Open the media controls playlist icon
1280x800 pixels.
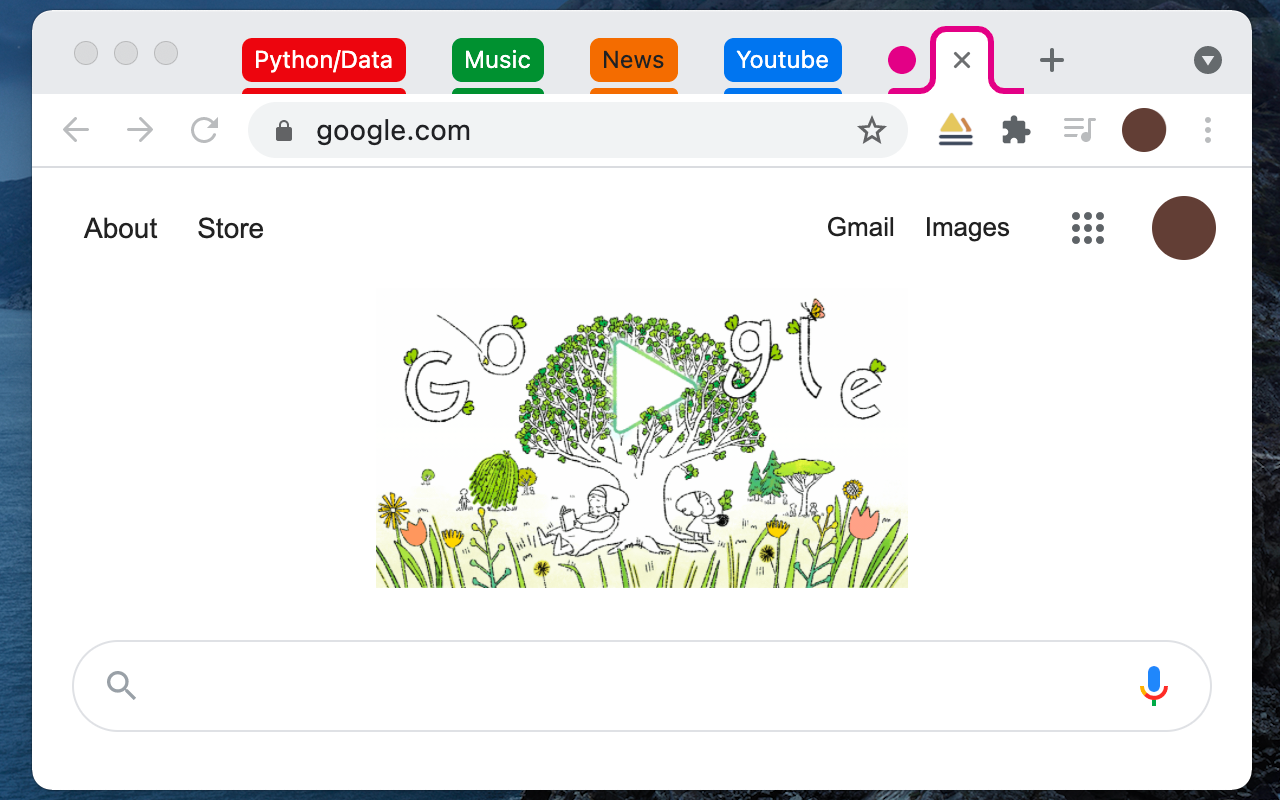click(x=1080, y=130)
